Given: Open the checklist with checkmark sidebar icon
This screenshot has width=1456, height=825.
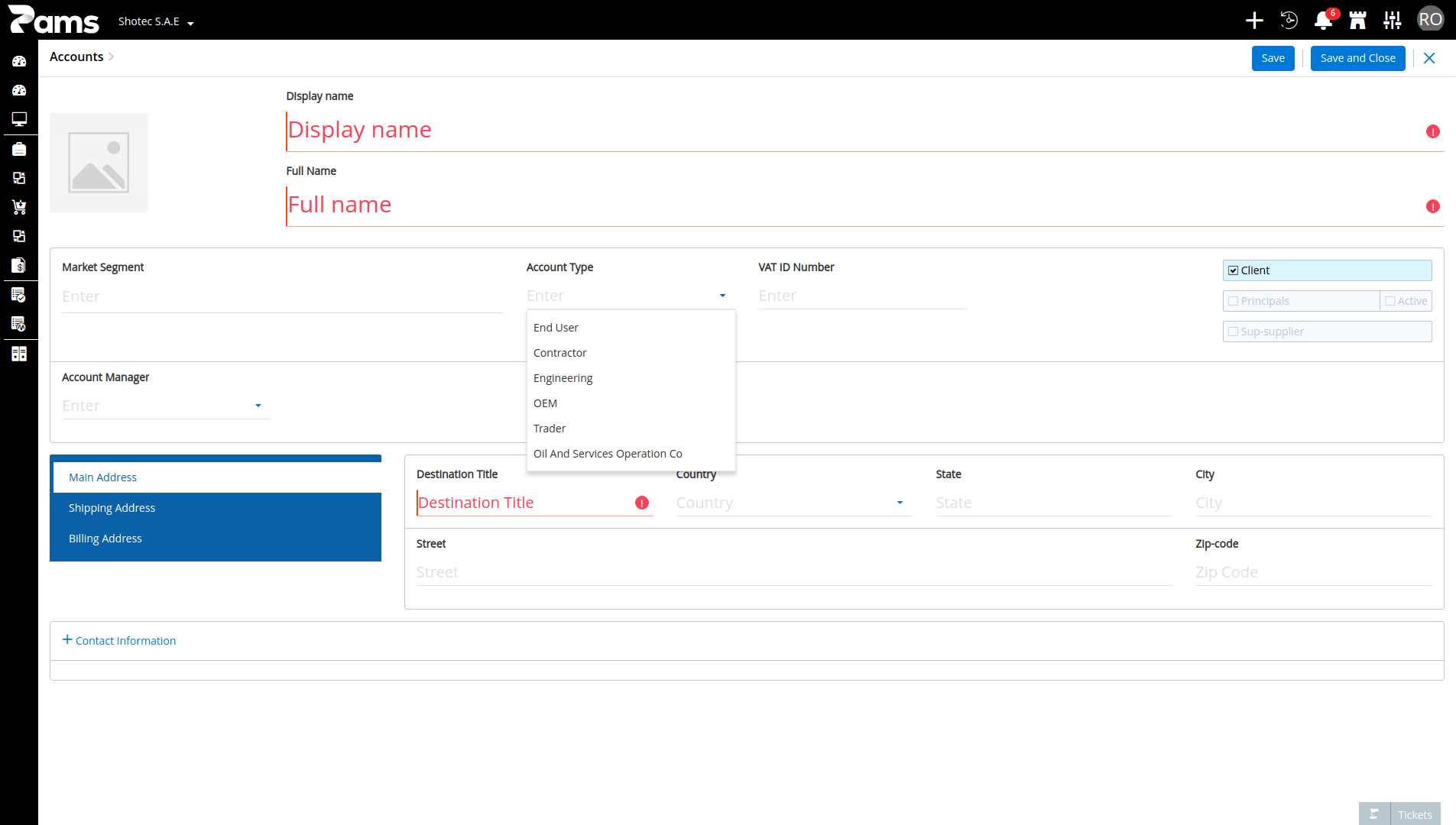Looking at the screenshot, I should pos(19,295).
